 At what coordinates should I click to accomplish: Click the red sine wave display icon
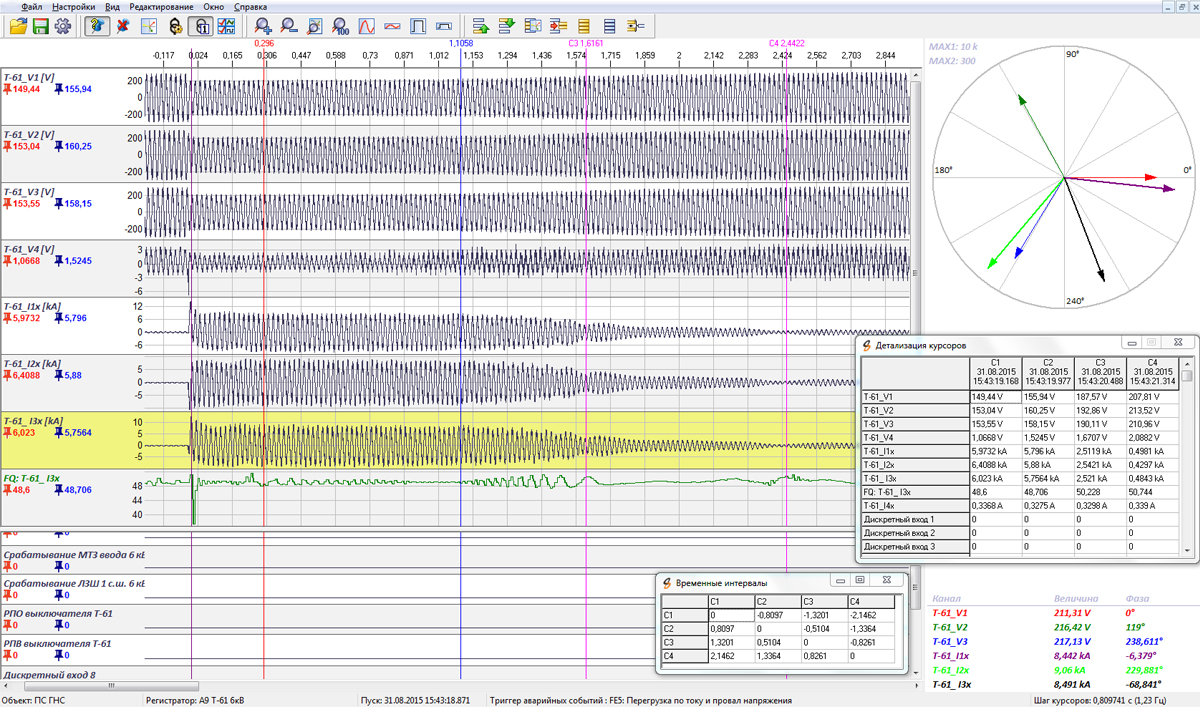[x=366, y=26]
